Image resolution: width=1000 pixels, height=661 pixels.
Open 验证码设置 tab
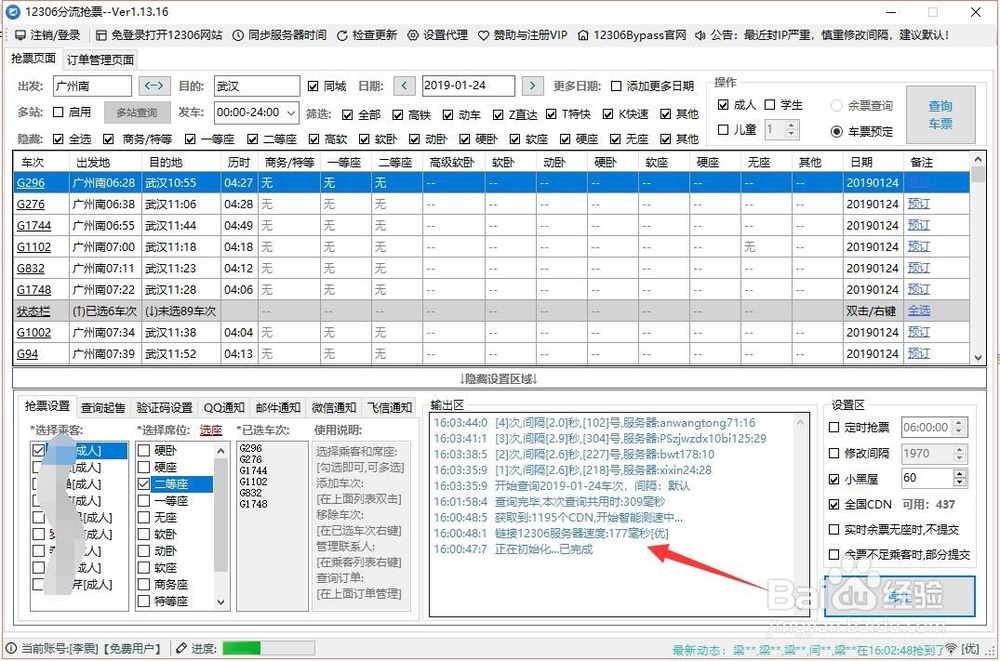(x=165, y=408)
